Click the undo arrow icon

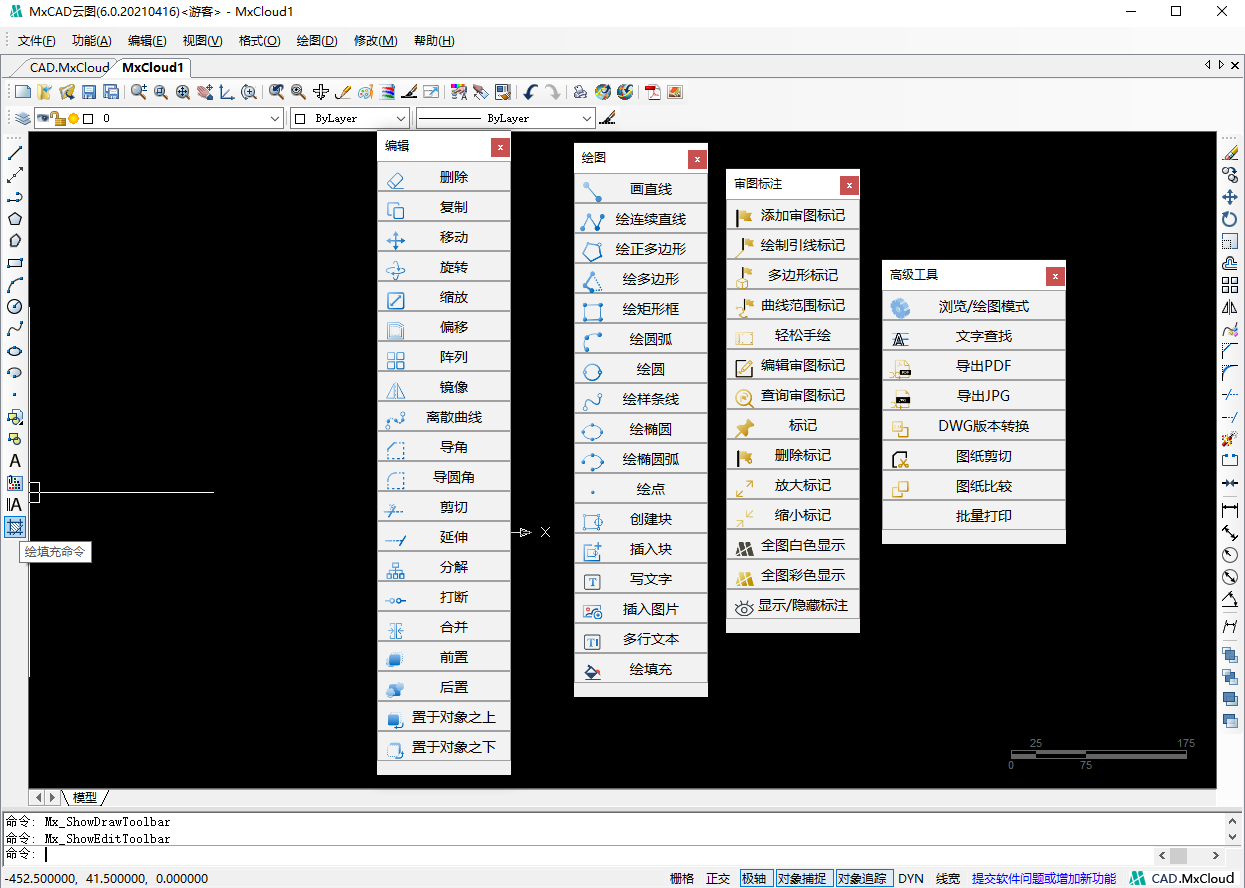(530, 92)
